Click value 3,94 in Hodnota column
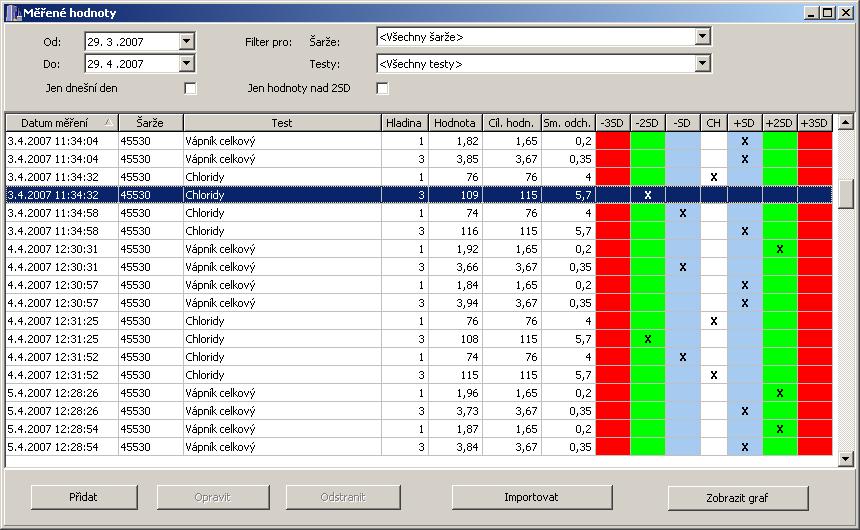Image resolution: width=860 pixels, height=530 pixels. [467, 303]
